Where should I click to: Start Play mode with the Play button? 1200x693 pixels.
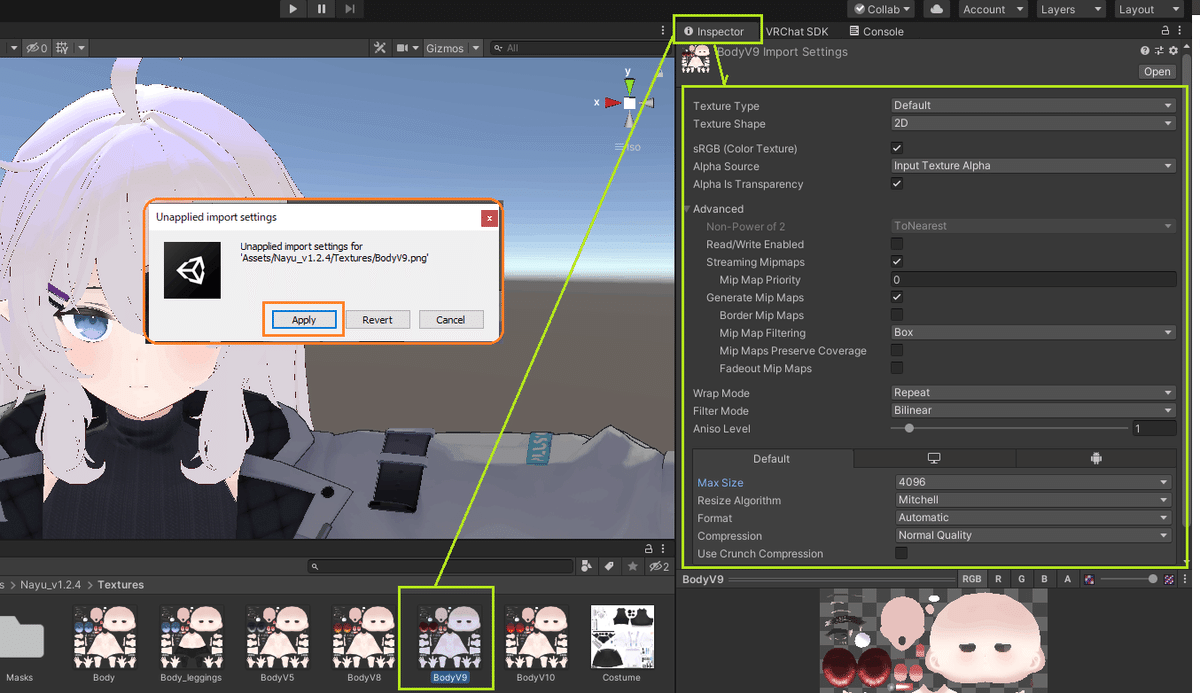pos(293,9)
